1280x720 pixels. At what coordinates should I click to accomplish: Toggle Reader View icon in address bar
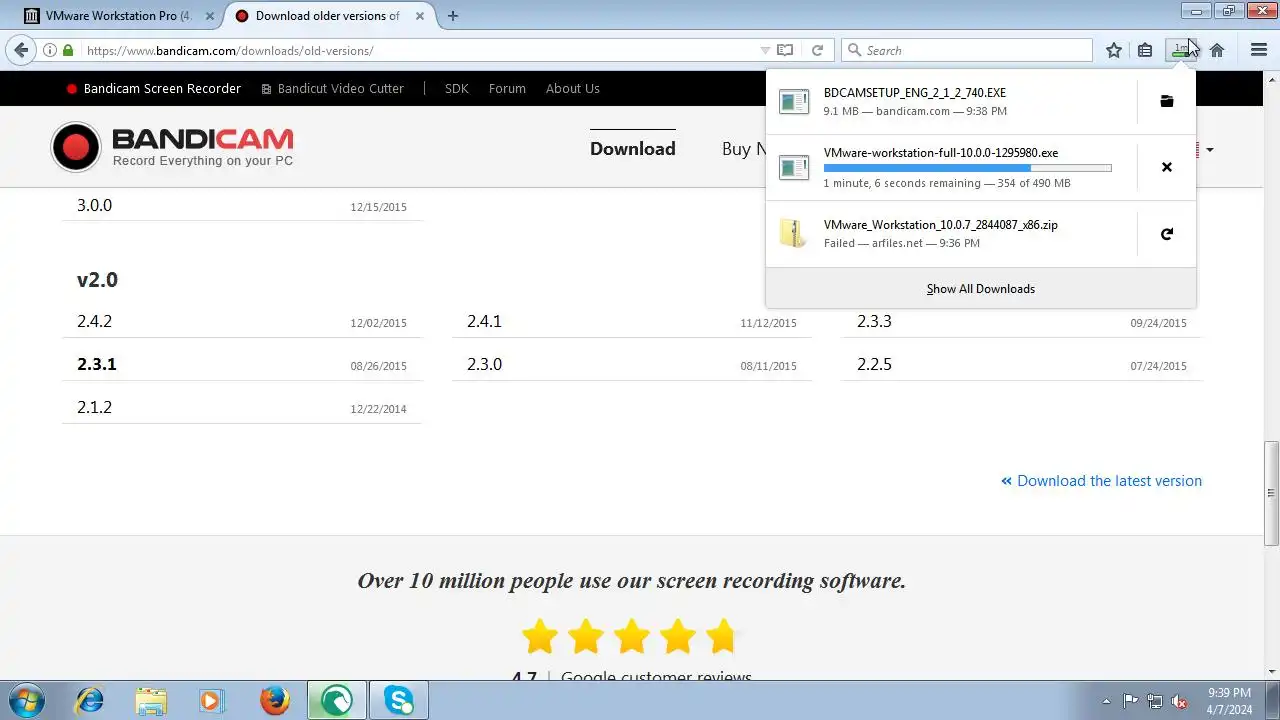click(x=786, y=50)
